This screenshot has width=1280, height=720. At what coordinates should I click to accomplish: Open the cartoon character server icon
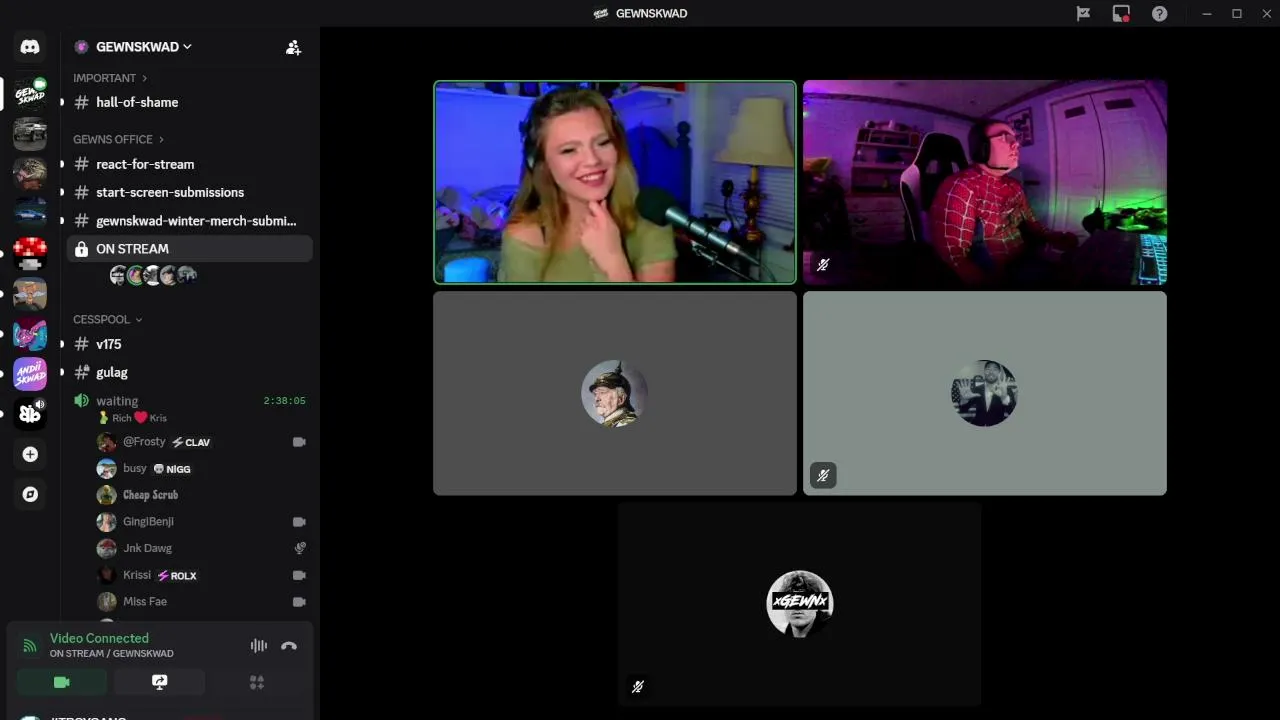pyautogui.click(x=30, y=294)
